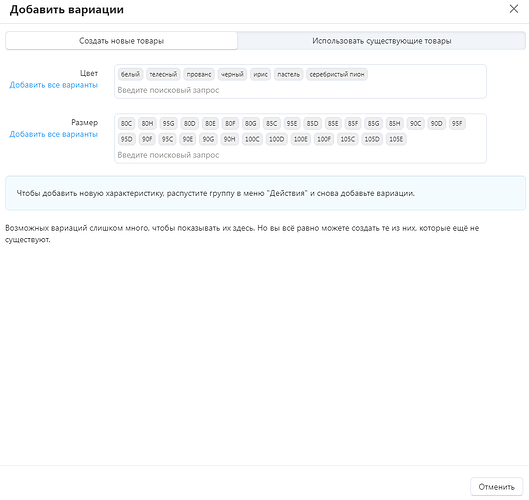Select the телесный color tag
The width and height of the screenshot is (529, 500).
[x=163, y=74]
